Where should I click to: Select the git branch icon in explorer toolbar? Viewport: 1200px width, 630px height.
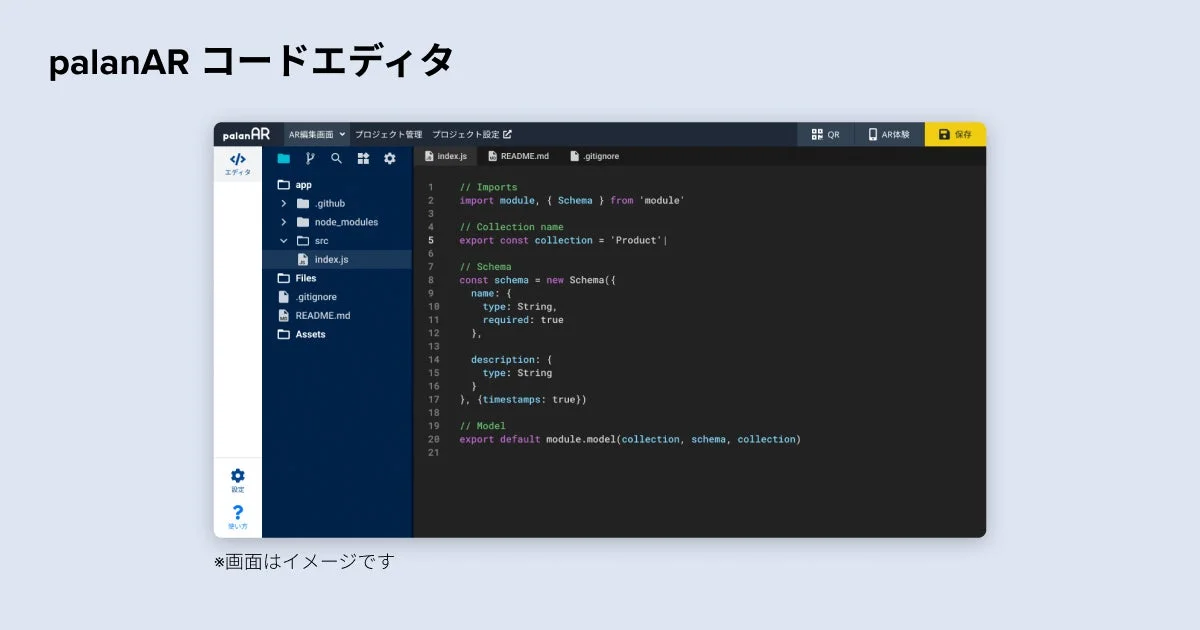[309, 158]
